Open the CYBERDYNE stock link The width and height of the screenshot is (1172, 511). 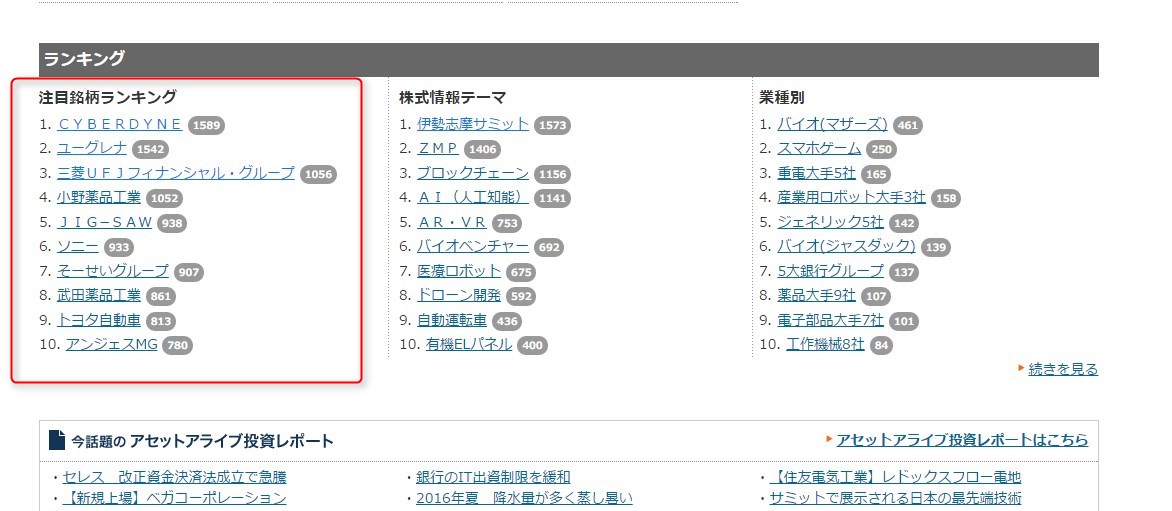click(x=120, y=124)
